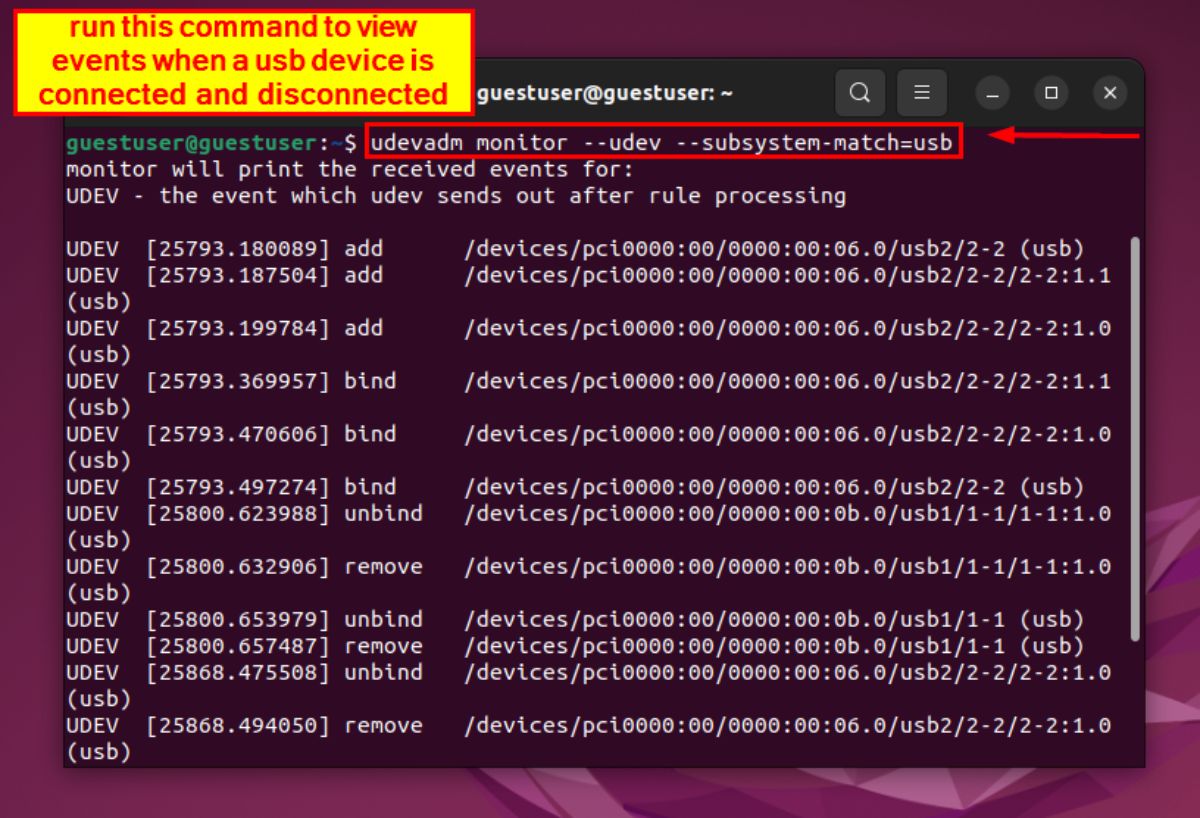Viewport: 1200px width, 818px height.
Task: Click the trailing (usb) wrapped text line
Action: click(x=90, y=751)
